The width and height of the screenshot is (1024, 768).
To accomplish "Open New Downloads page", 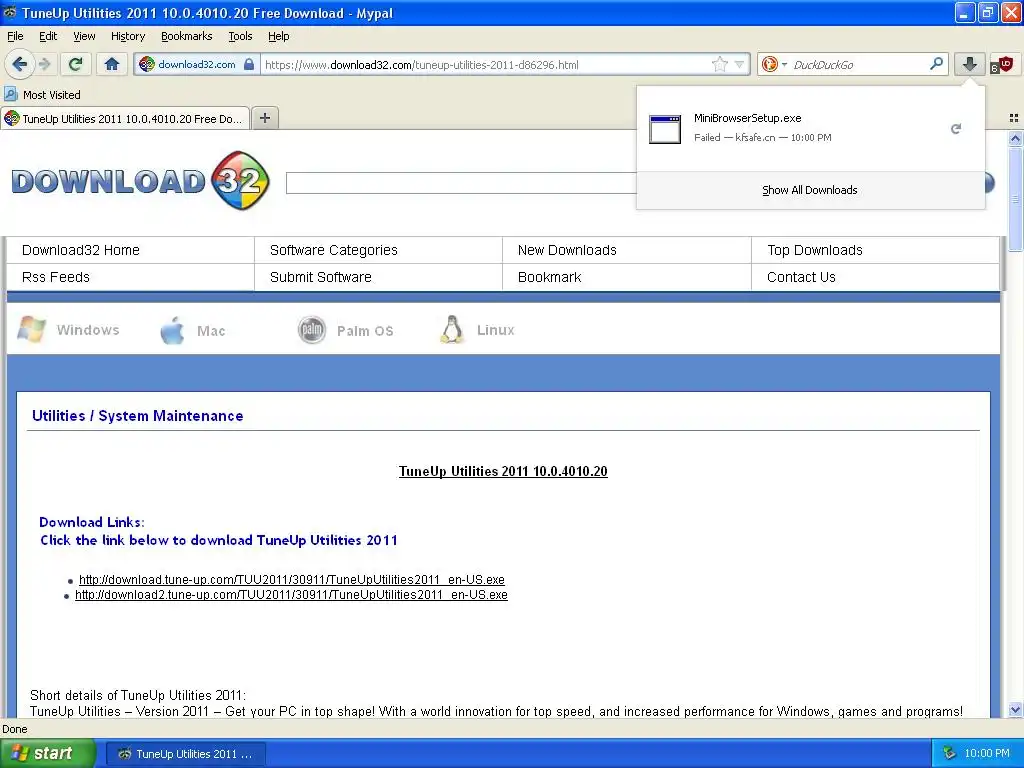I will click(x=567, y=250).
